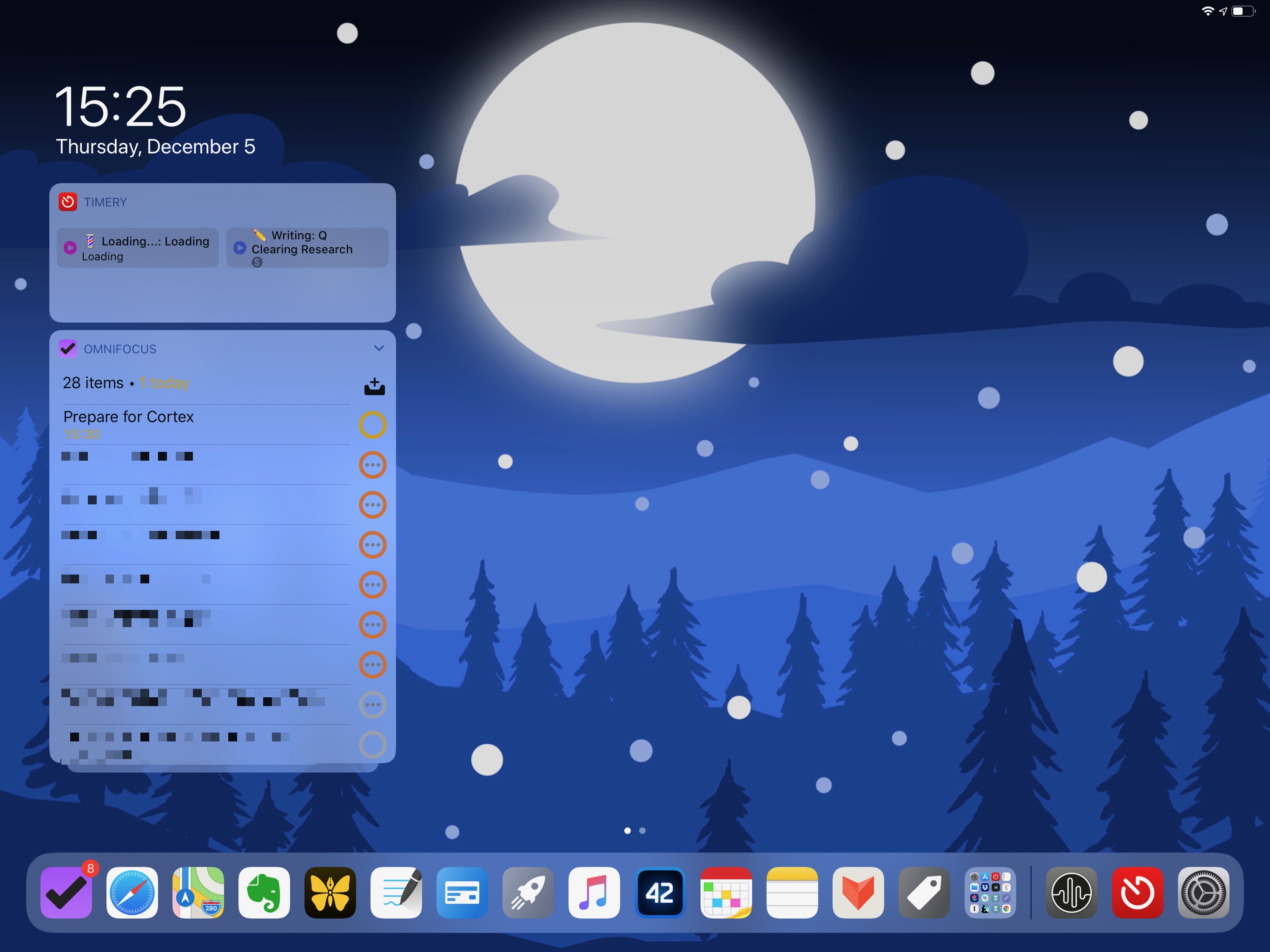Launch Safari from the dock
1270x952 pixels.
click(132, 892)
